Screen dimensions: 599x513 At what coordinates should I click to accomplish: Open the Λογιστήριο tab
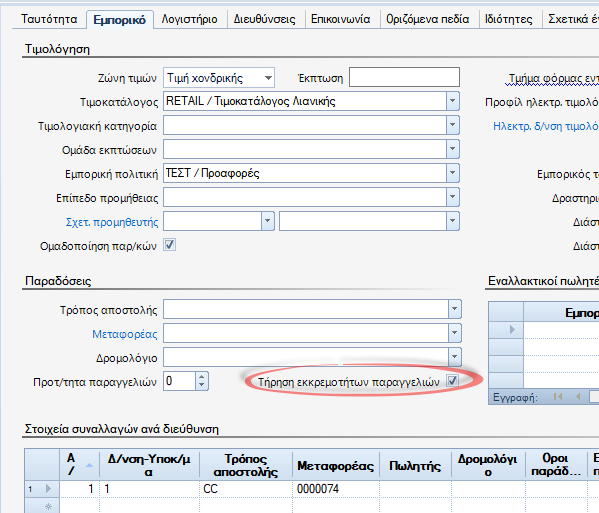click(189, 19)
